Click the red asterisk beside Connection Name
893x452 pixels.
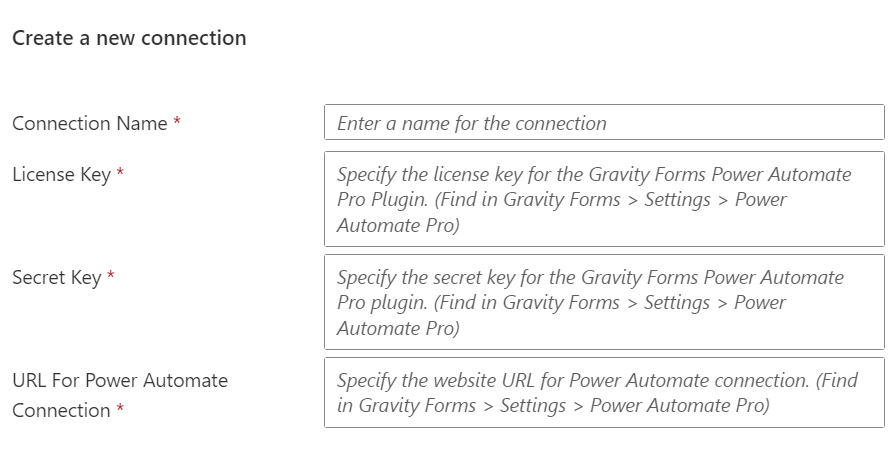point(177,121)
